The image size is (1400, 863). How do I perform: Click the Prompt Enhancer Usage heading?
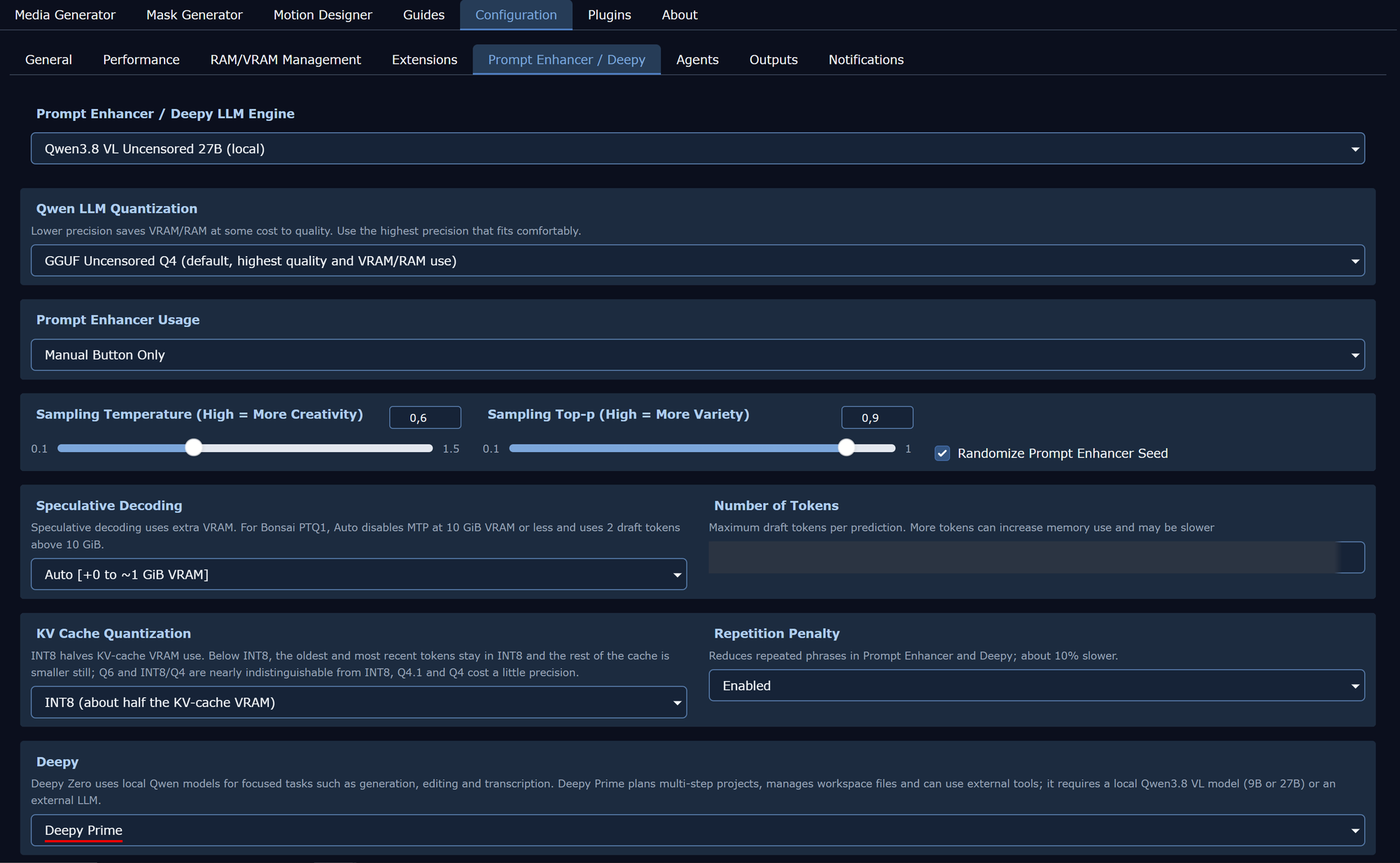click(x=118, y=320)
